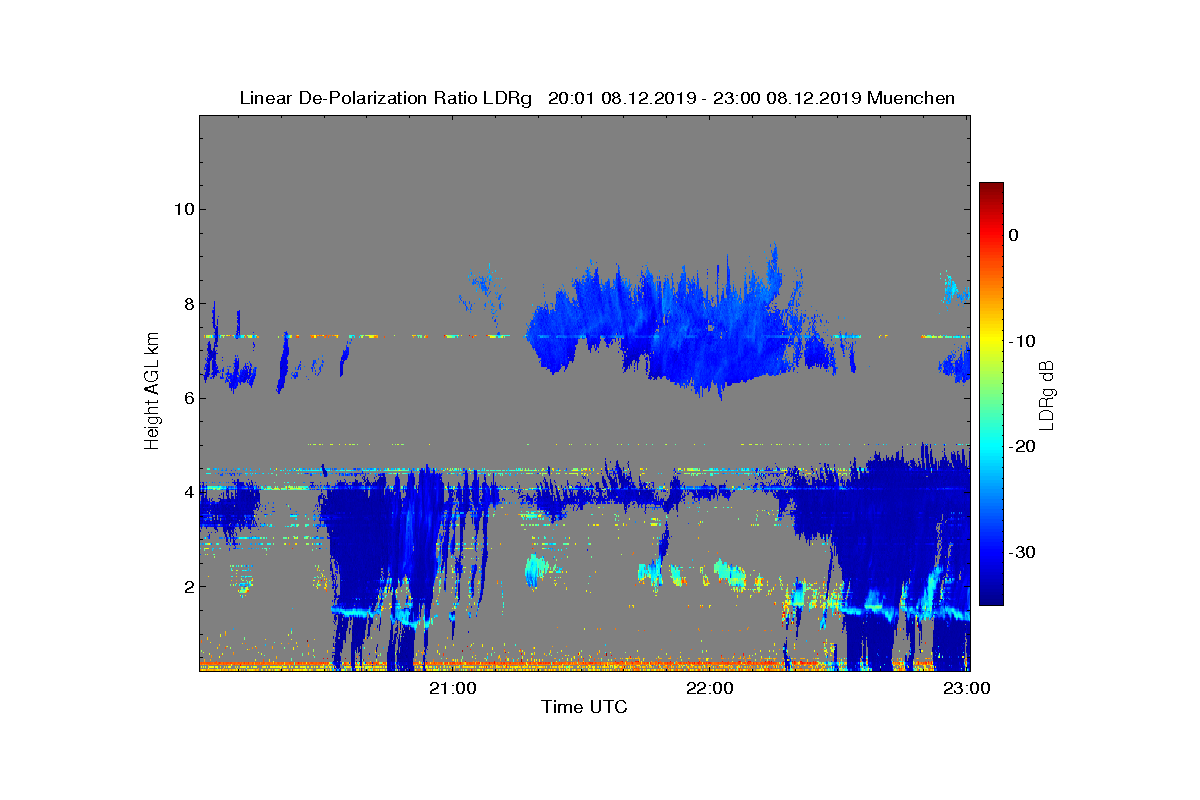Click the 22:00 time tick label
This screenshot has height=800, width=1200.
tap(710, 688)
